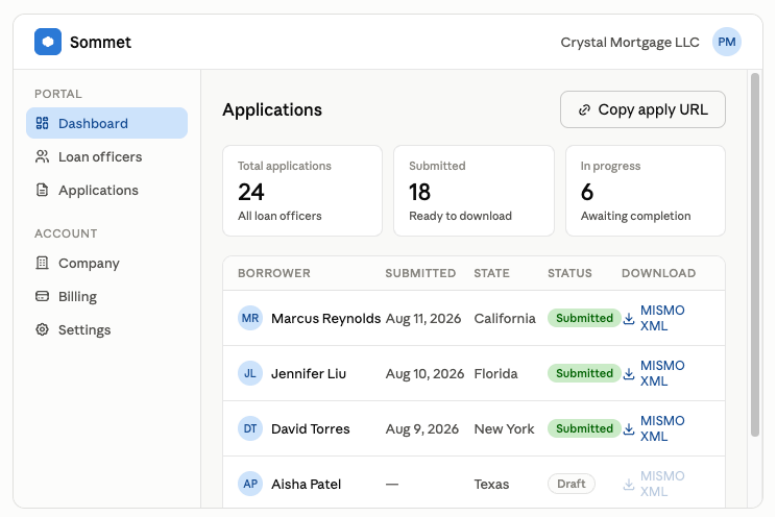Click the Draft status badge
This screenshot has height=517, width=775.
tap(571, 484)
